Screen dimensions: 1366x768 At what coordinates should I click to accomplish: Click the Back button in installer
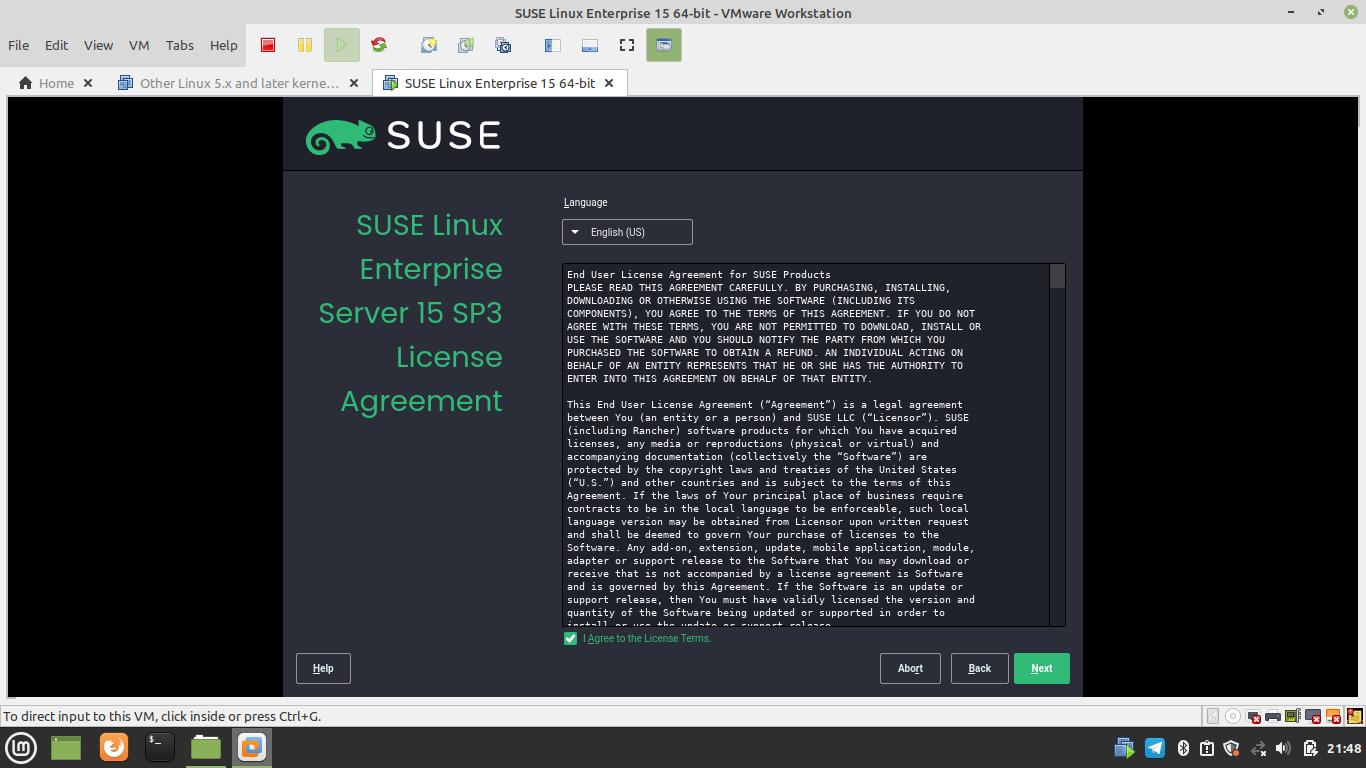pyautogui.click(x=980, y=668)
